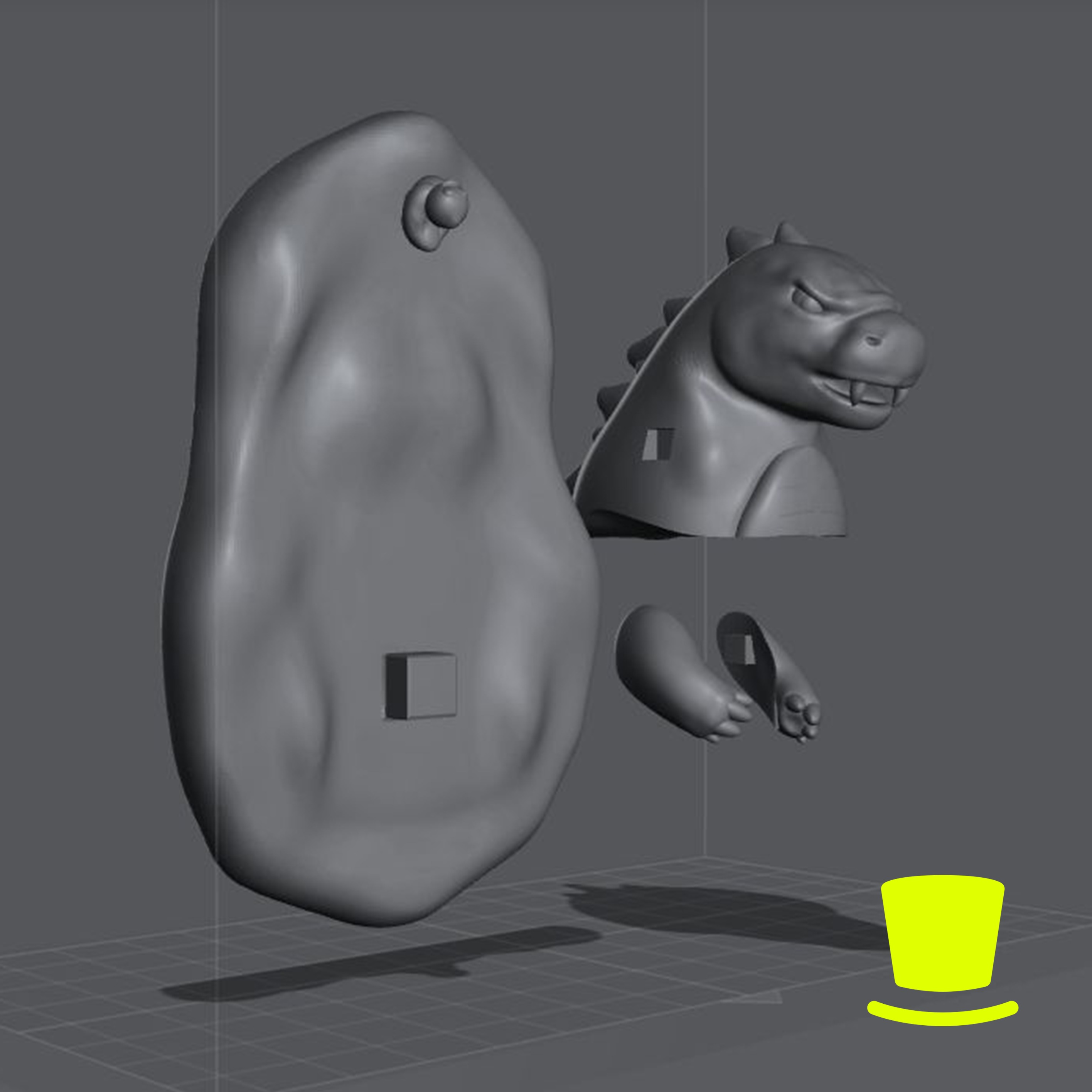
Task: Select the square hole on the head's neck
Action: pos(659,444)
